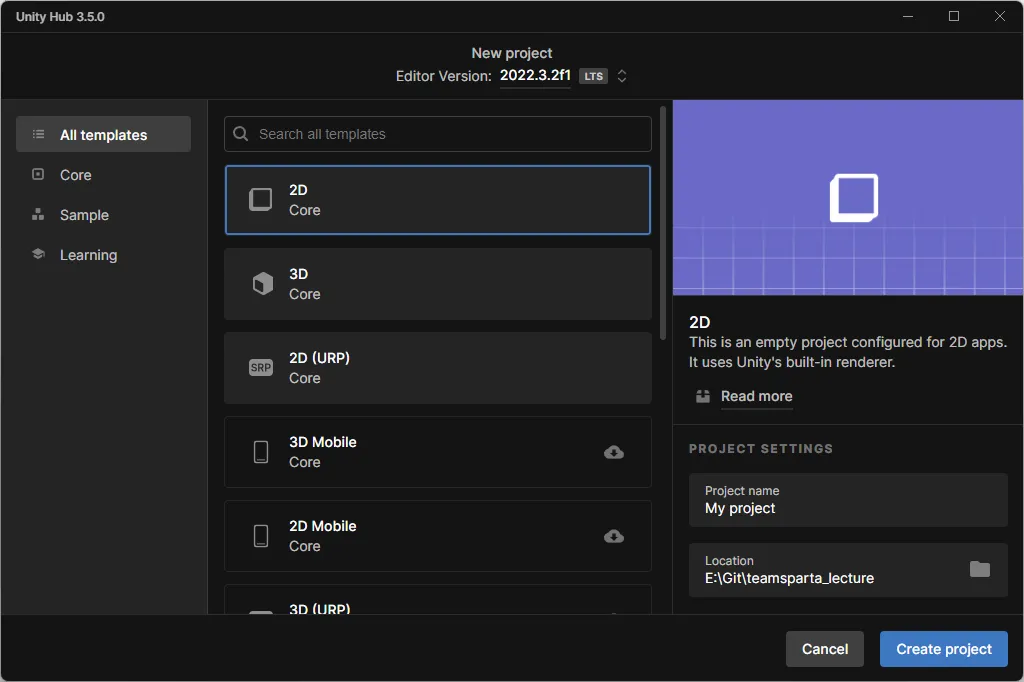Click editor version 2022.3.2f1
This screenshot has width=1024, height=682.
pos(535,75)
